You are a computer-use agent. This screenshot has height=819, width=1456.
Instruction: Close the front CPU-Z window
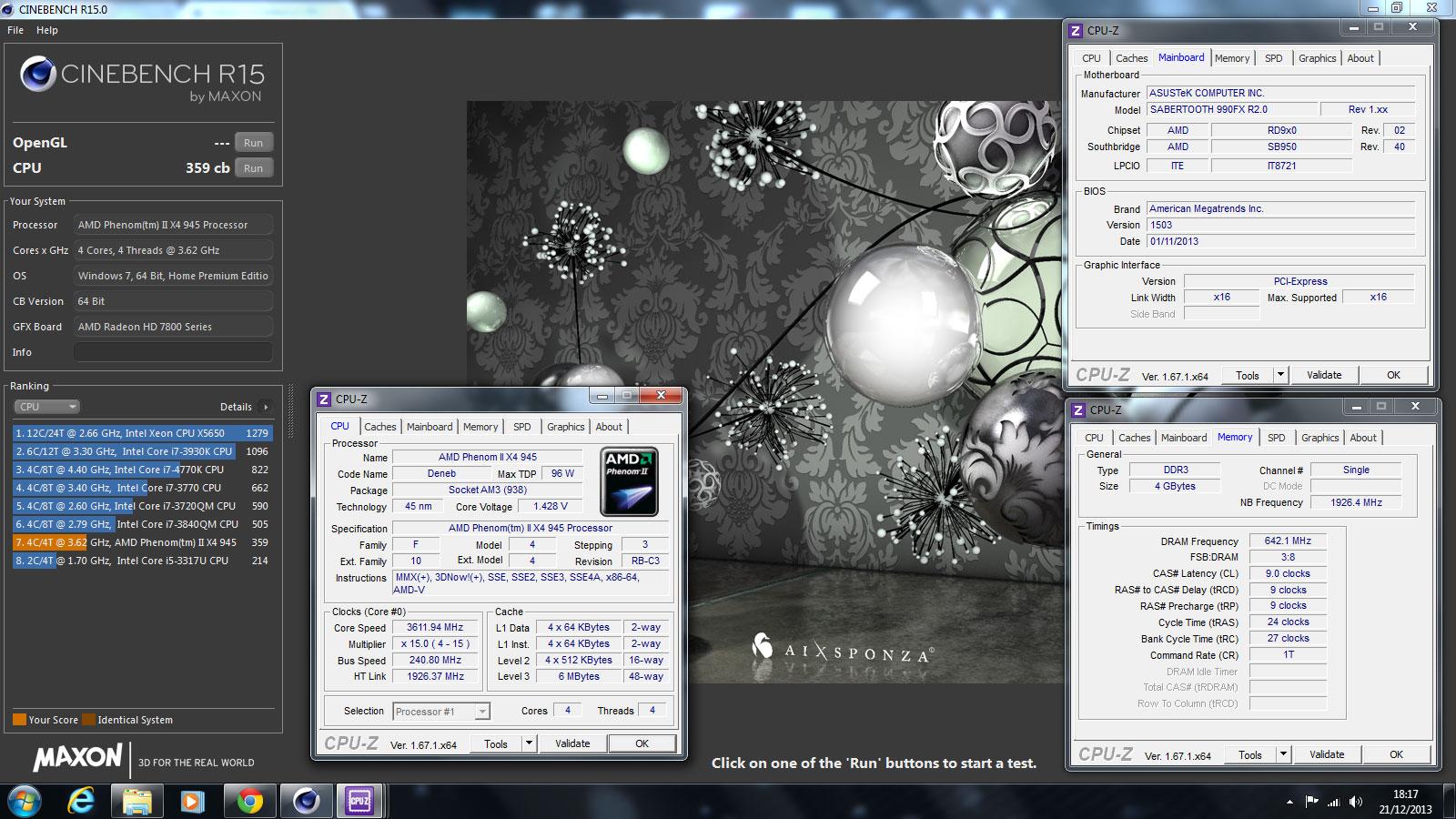click(661, 396)
